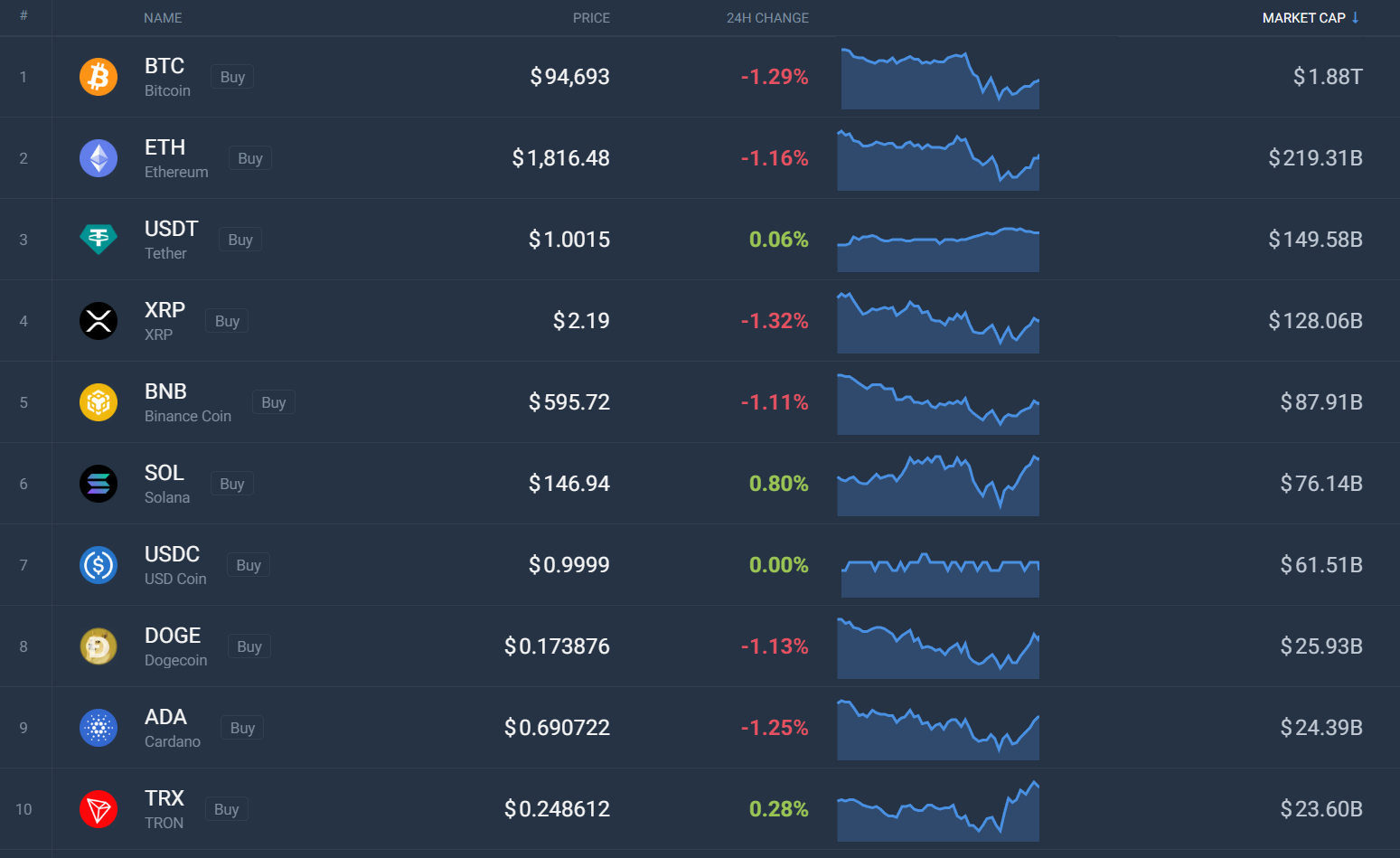Click the USDT ticker name
This screenshot has width=1400, height=858.
pyautogui.click(x=172, y=229)
